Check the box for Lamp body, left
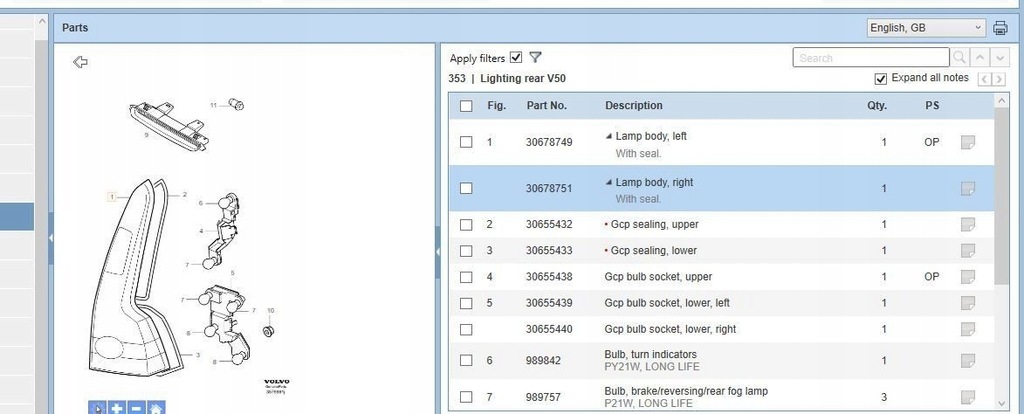Viewport: 1024px width, 414px height. click(466, 142)
